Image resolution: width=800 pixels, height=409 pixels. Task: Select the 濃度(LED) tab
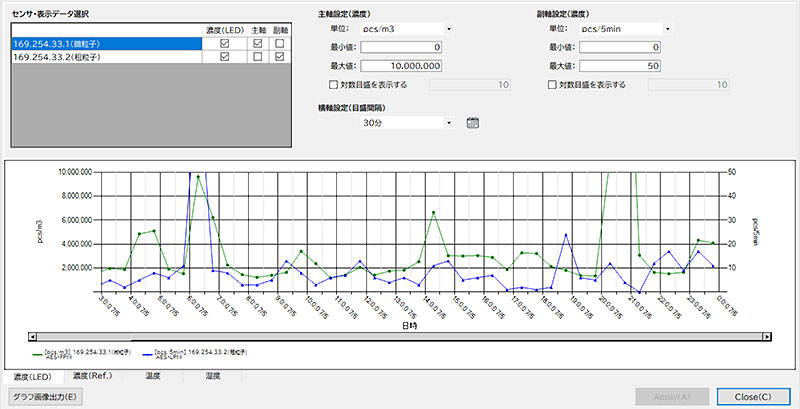(x=32, y=377)
